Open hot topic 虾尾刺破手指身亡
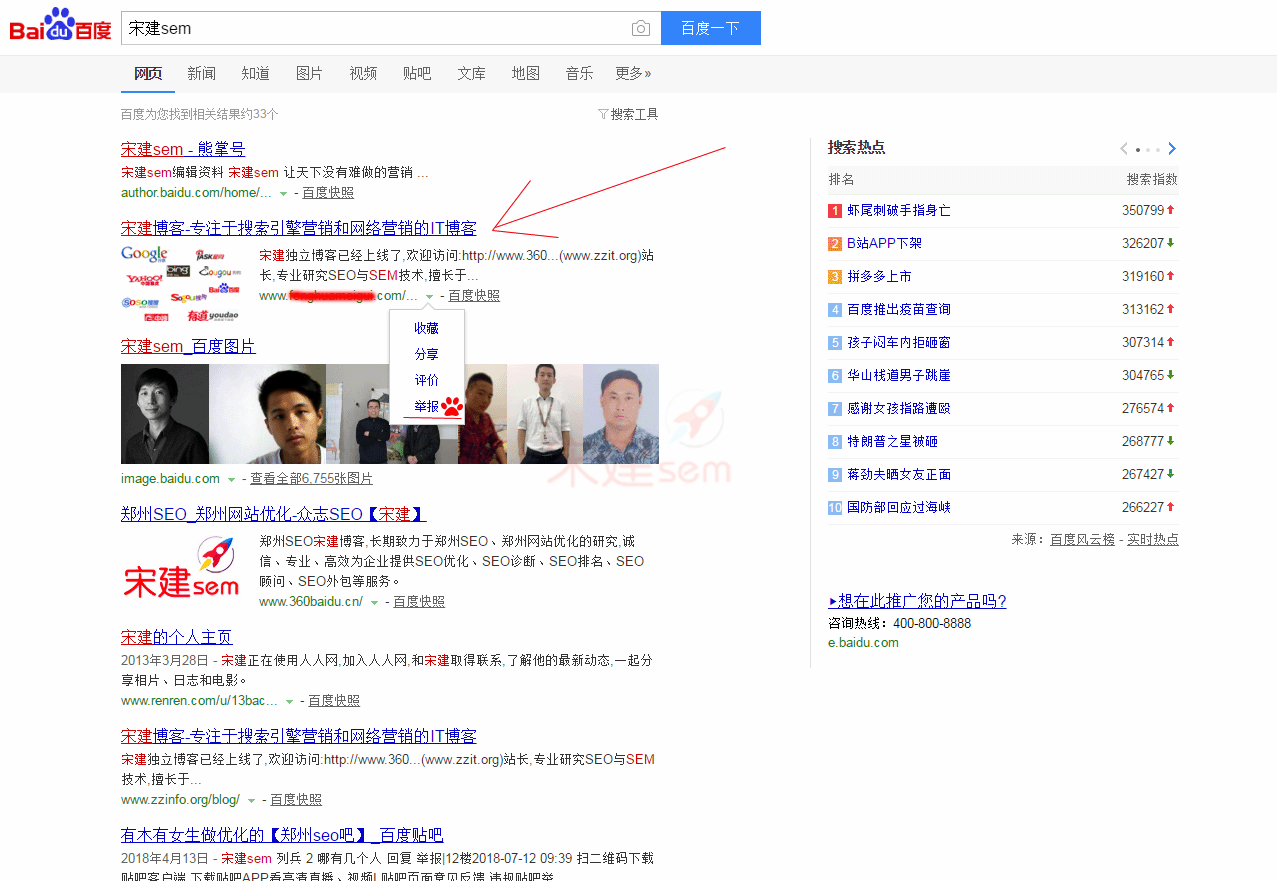The image size is (1277, 881). [x=899, y=211]
